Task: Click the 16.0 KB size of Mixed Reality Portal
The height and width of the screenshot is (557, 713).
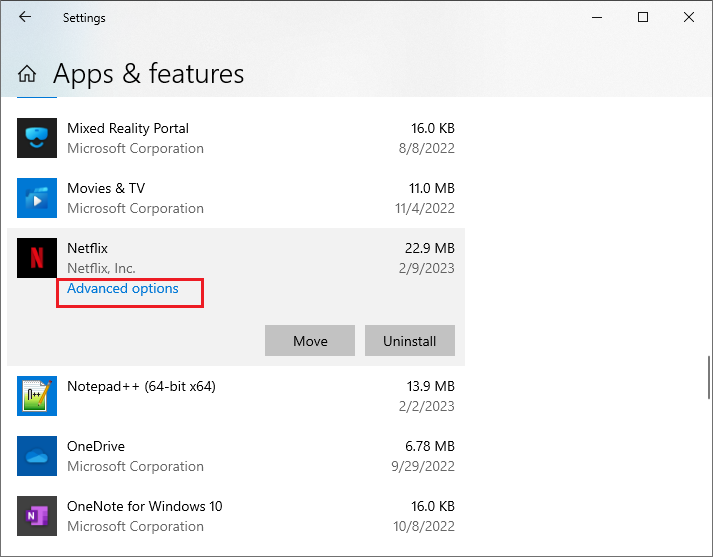Action: click(x=433, y=128)
